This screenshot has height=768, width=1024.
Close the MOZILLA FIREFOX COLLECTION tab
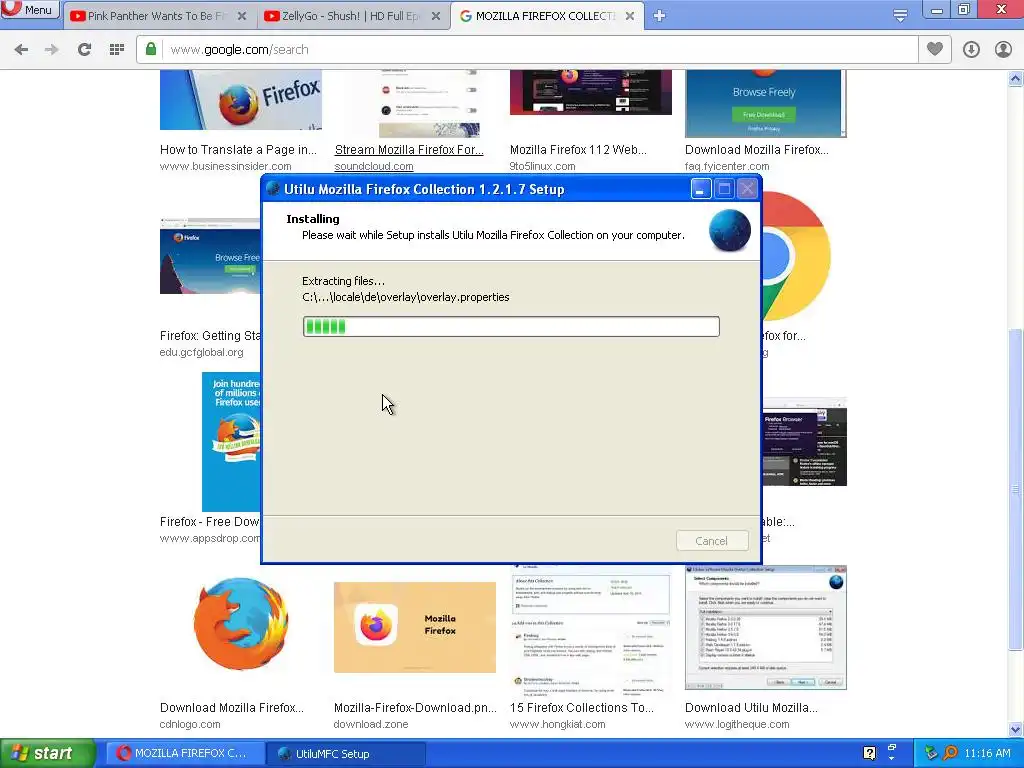[630, 16]
